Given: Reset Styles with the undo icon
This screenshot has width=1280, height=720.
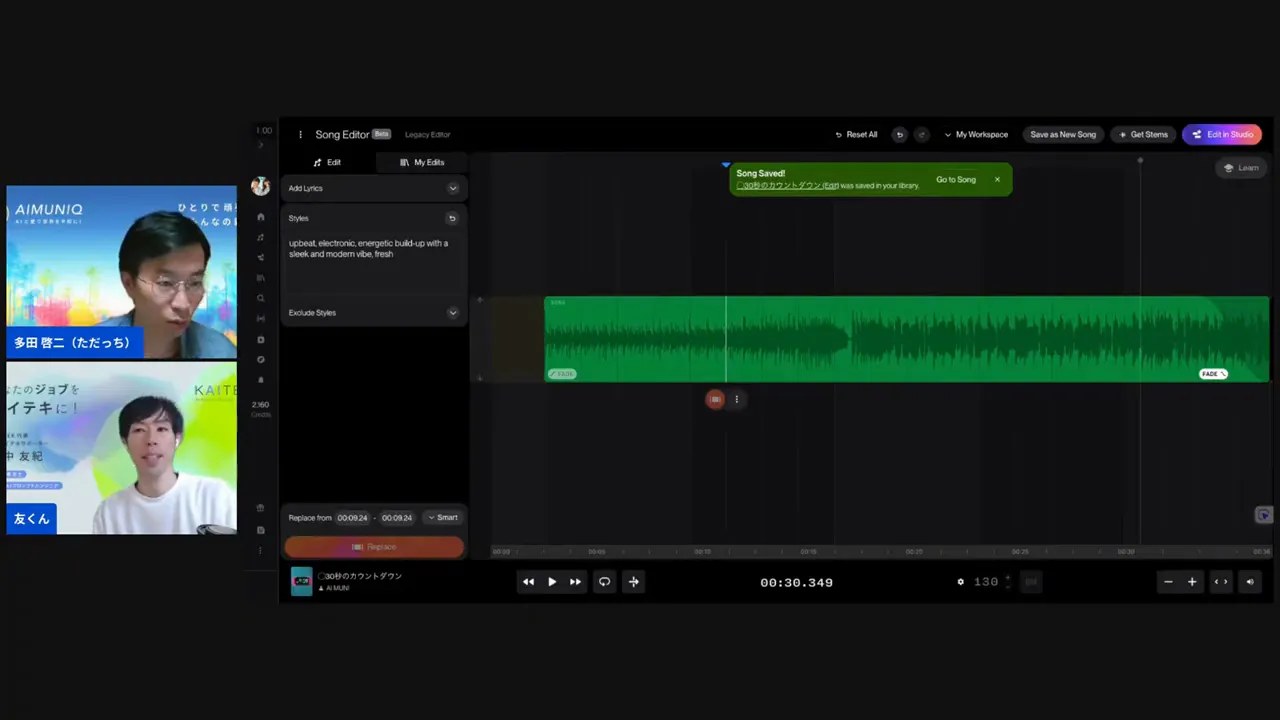Looking at the screenshot, I should click(x=452, y=218).
